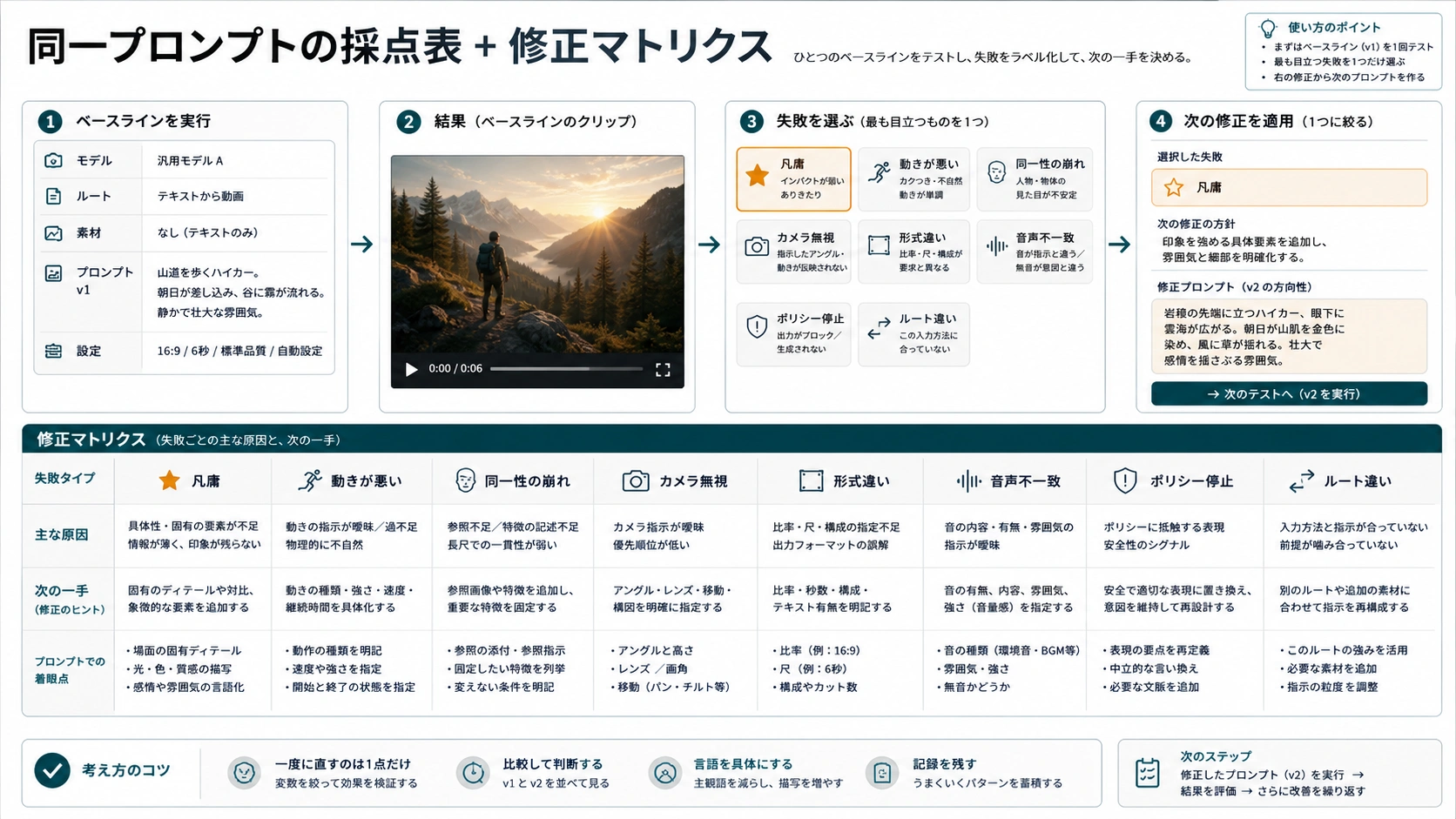Click the checkmark icon by 考え方のコツ
The height and width of the screenshot is (819, 1456).
pos(52,770)
